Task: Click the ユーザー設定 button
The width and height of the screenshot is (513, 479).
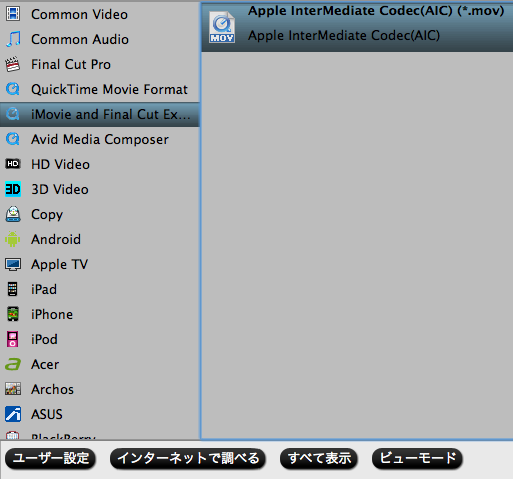Action: click(x=50, y=459)
